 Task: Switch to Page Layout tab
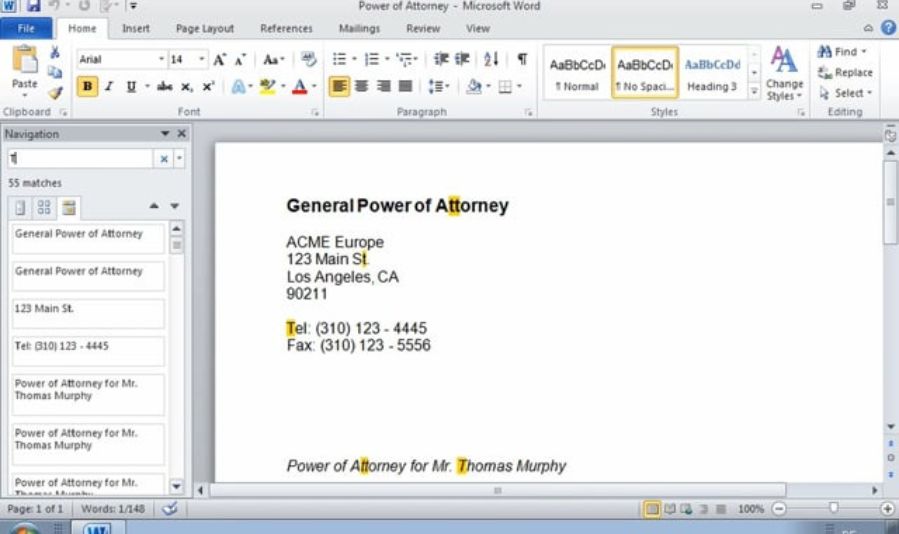(x=205, y=28)
